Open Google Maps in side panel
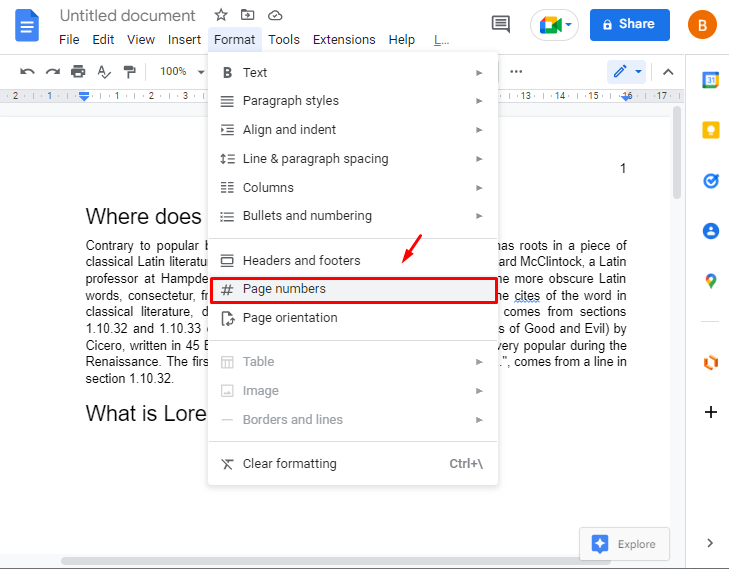729x569 pixels. [710, 281]
